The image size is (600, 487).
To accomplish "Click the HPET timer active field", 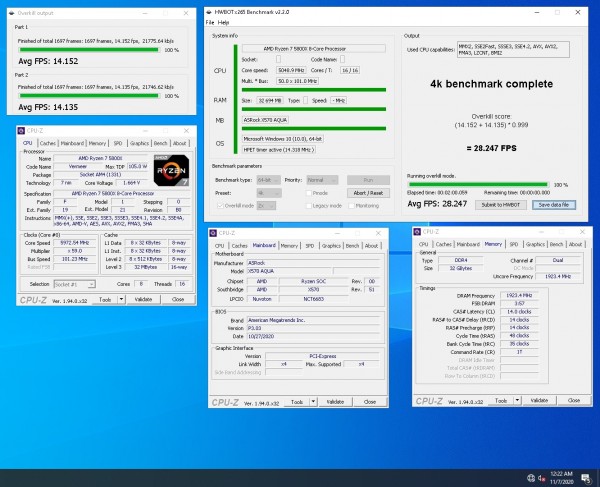I will [x=279, y=150].
